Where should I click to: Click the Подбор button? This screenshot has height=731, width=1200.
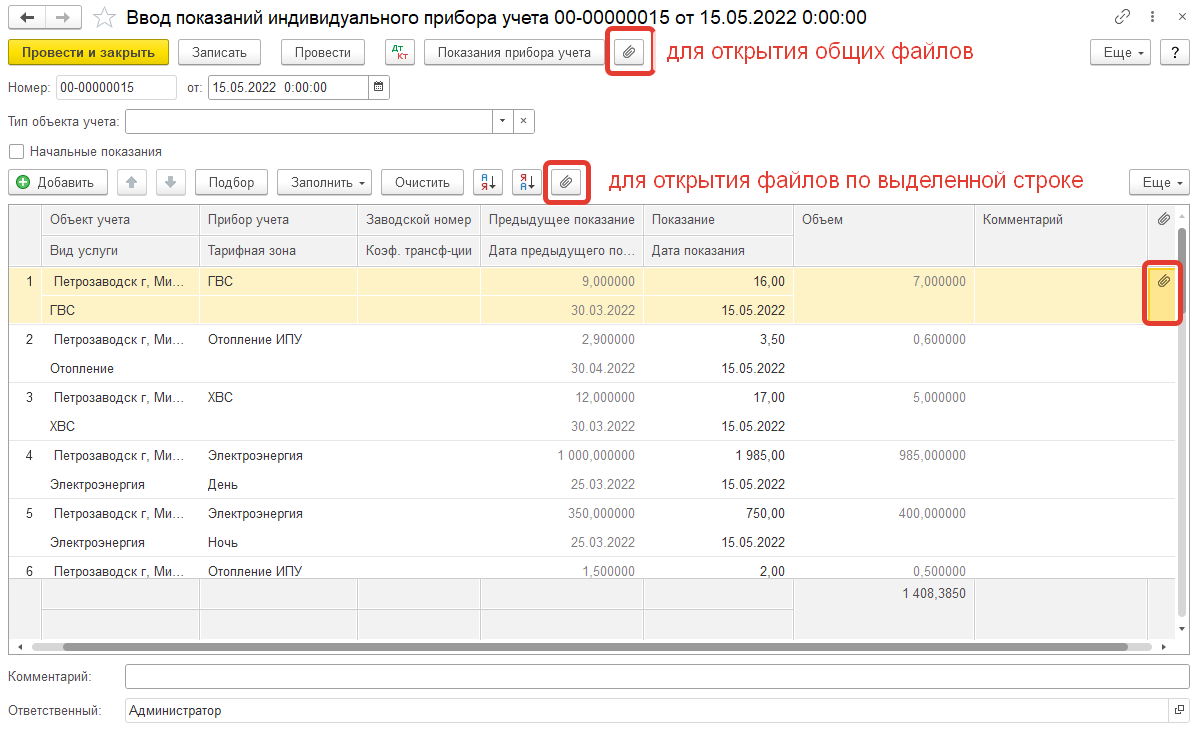click(x=231, y=182)
